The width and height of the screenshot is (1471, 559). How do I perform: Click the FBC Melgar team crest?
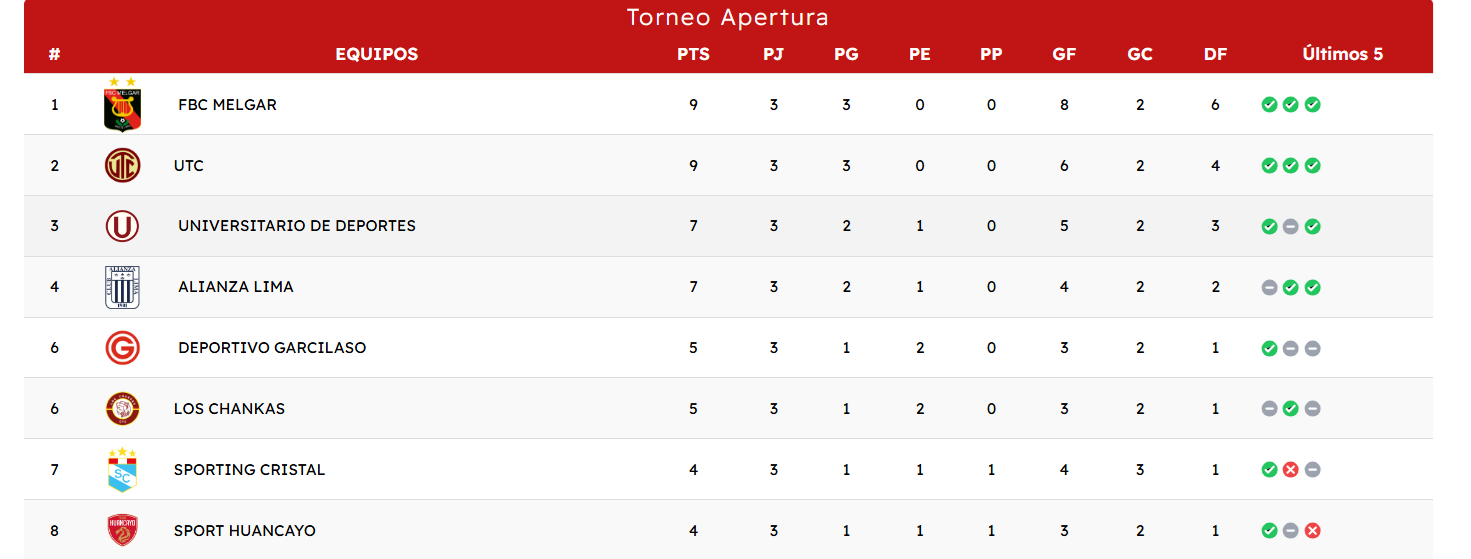click(x=123, y=105)
